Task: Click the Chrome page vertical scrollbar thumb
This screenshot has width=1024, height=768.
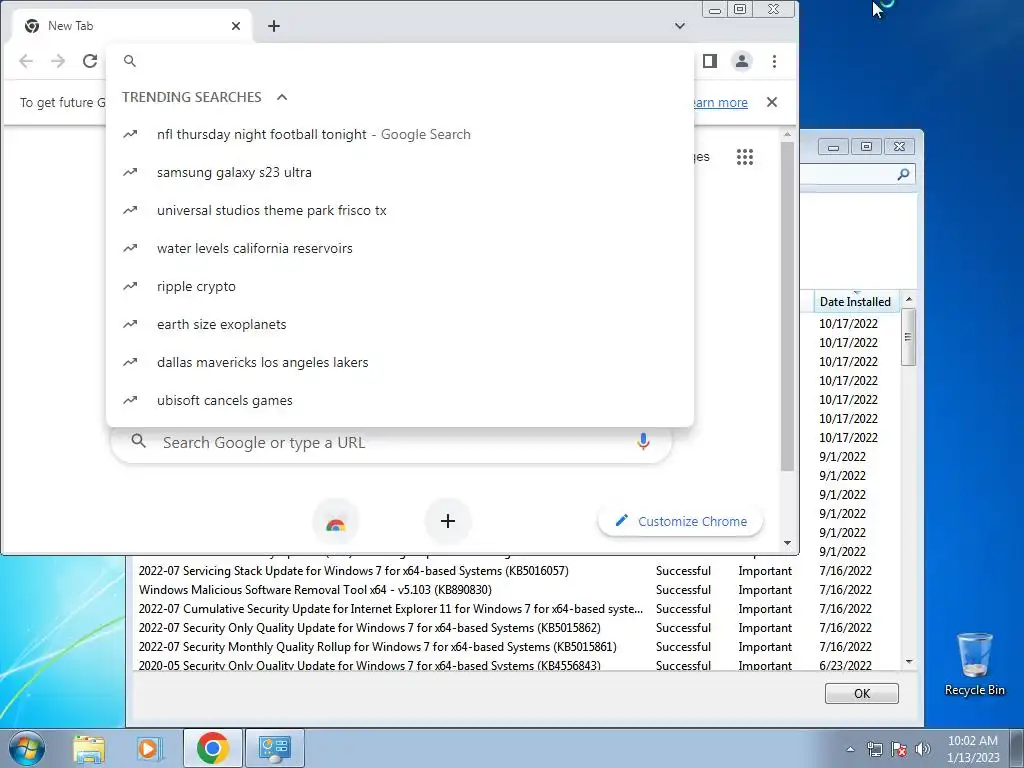Action: pos(788,306)
